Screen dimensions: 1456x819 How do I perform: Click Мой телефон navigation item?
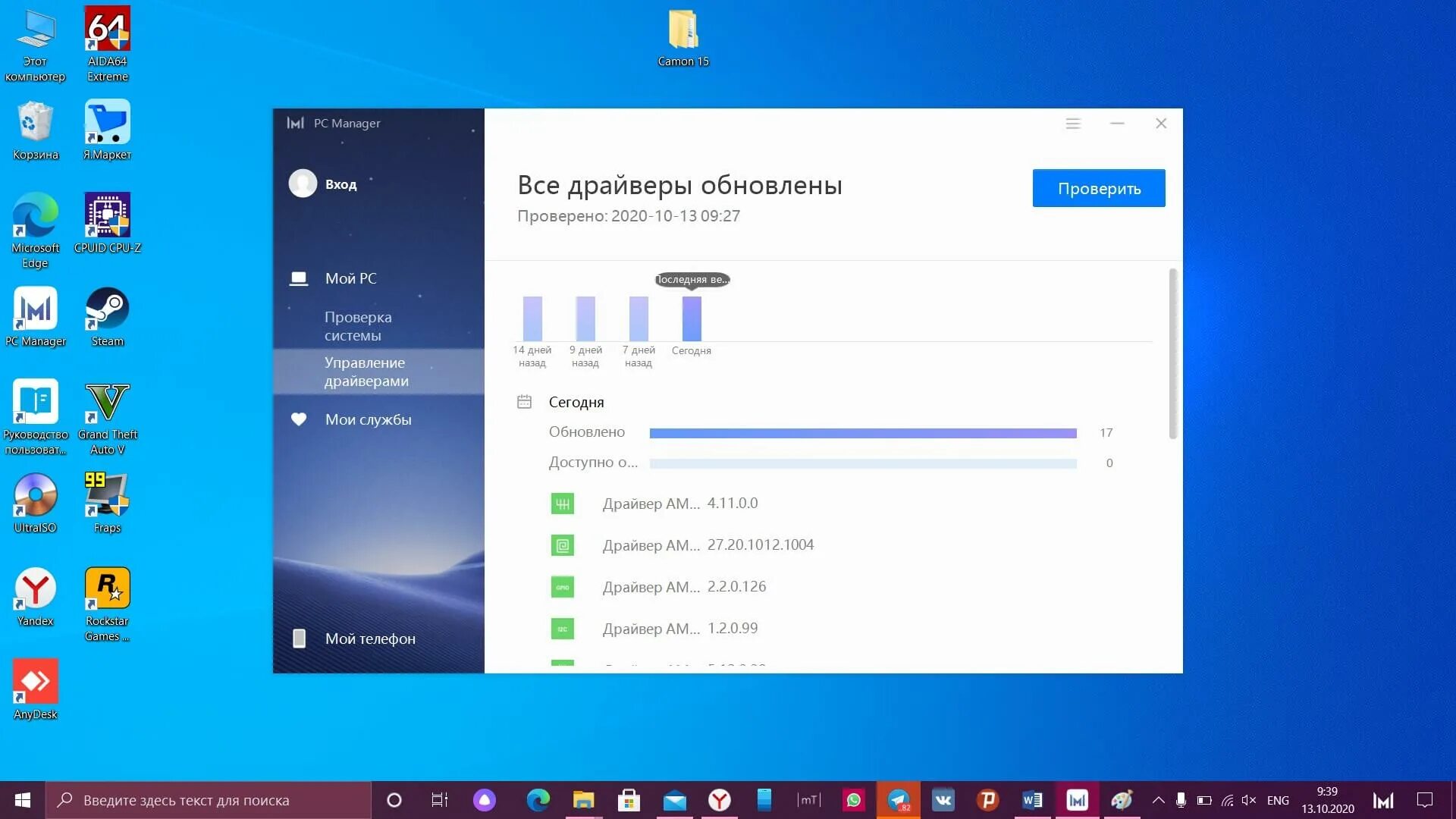coord(370,638)
